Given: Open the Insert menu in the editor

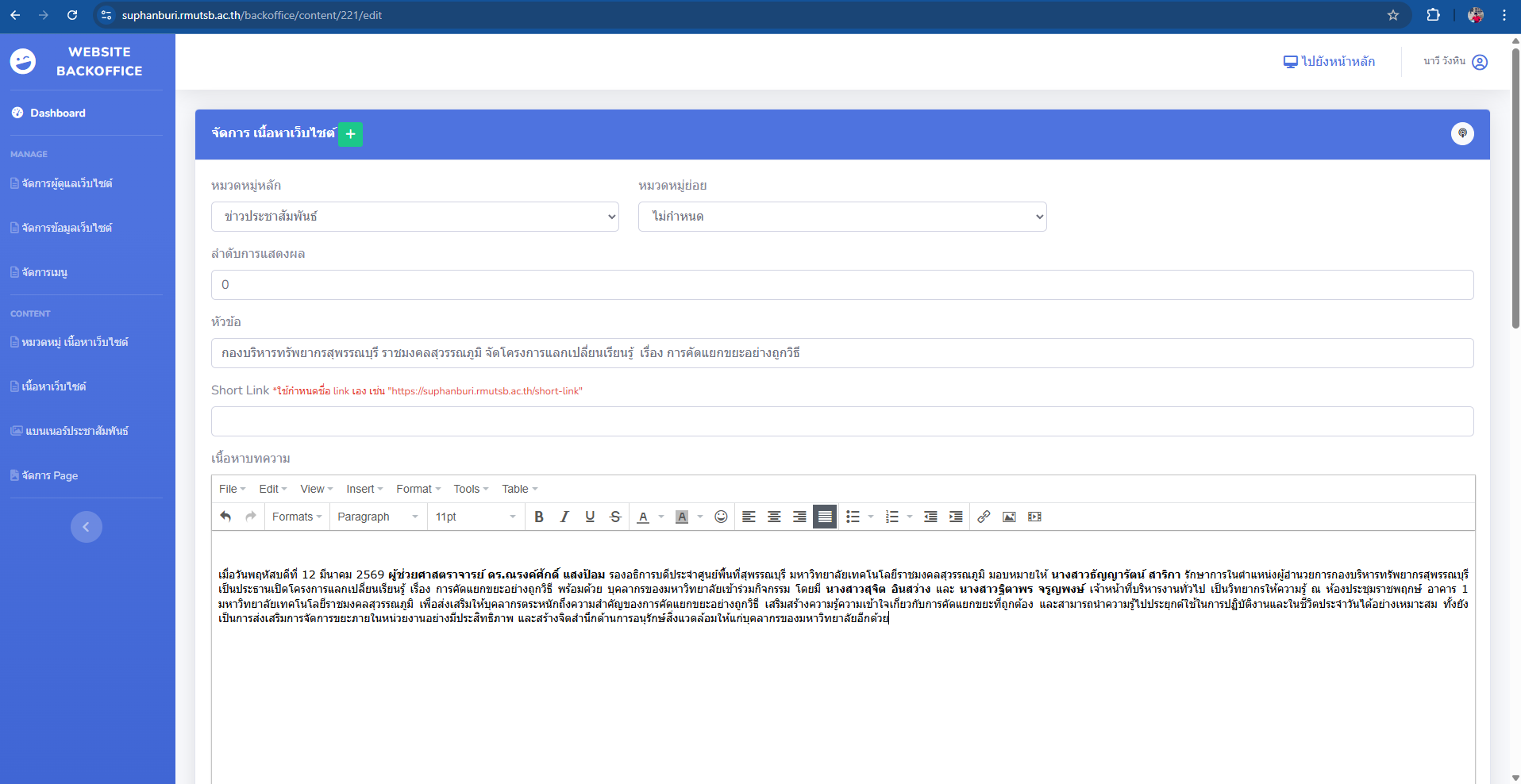Looking at the screenshot, I should click(364, 489).
